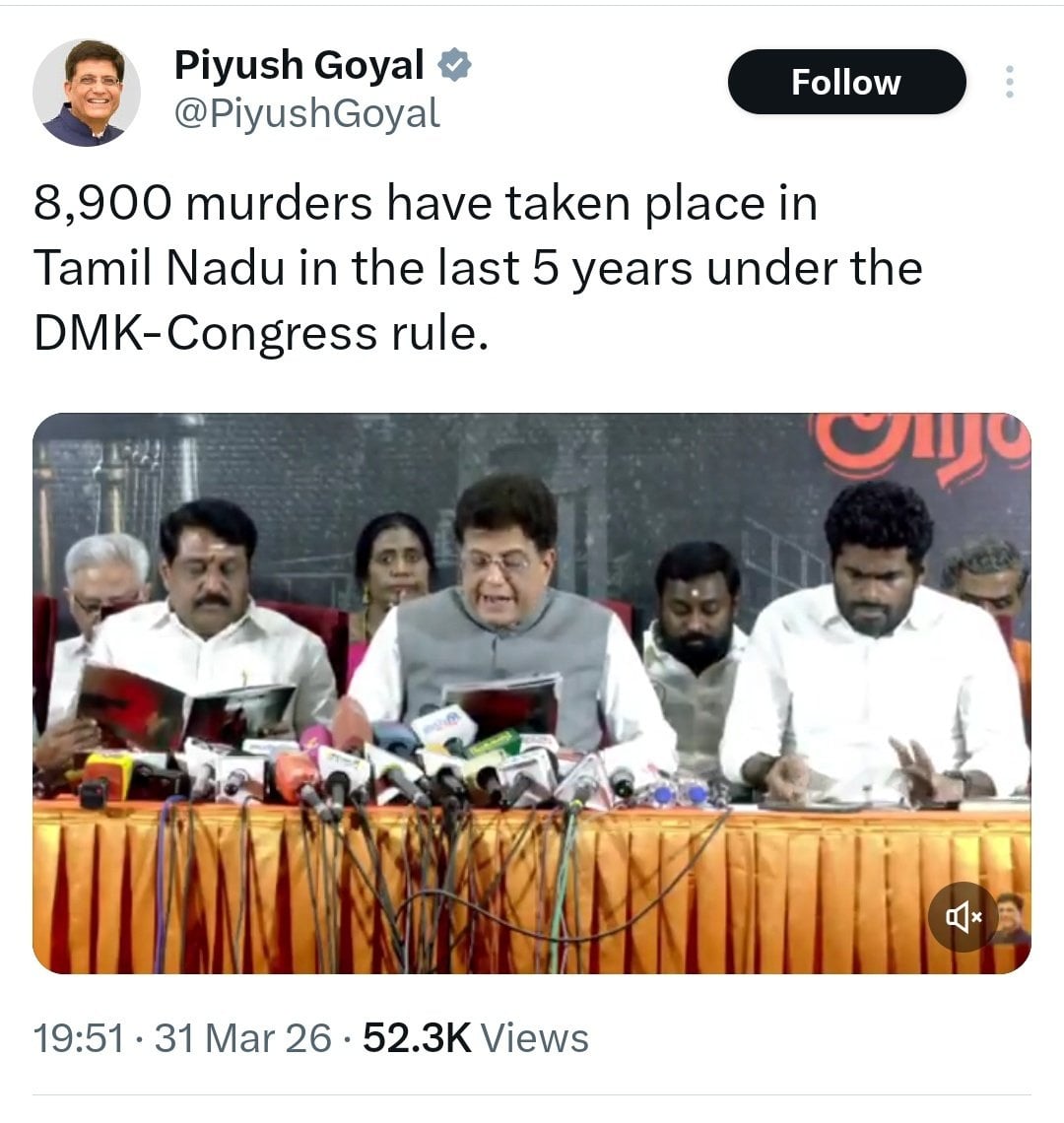1064x1123 pixels.
Task: Click the 19:51 post timestamp
Action: (80, 1037)
